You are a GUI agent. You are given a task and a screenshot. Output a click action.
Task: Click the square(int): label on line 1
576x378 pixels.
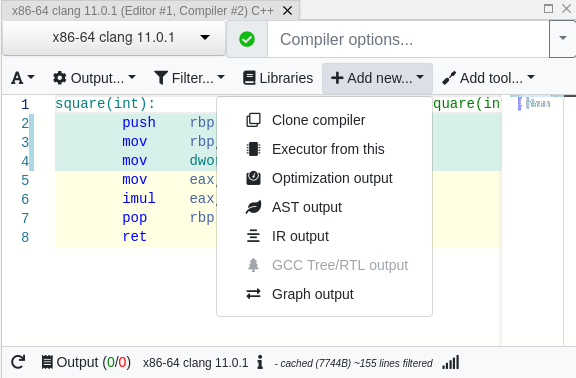(105, 104)
